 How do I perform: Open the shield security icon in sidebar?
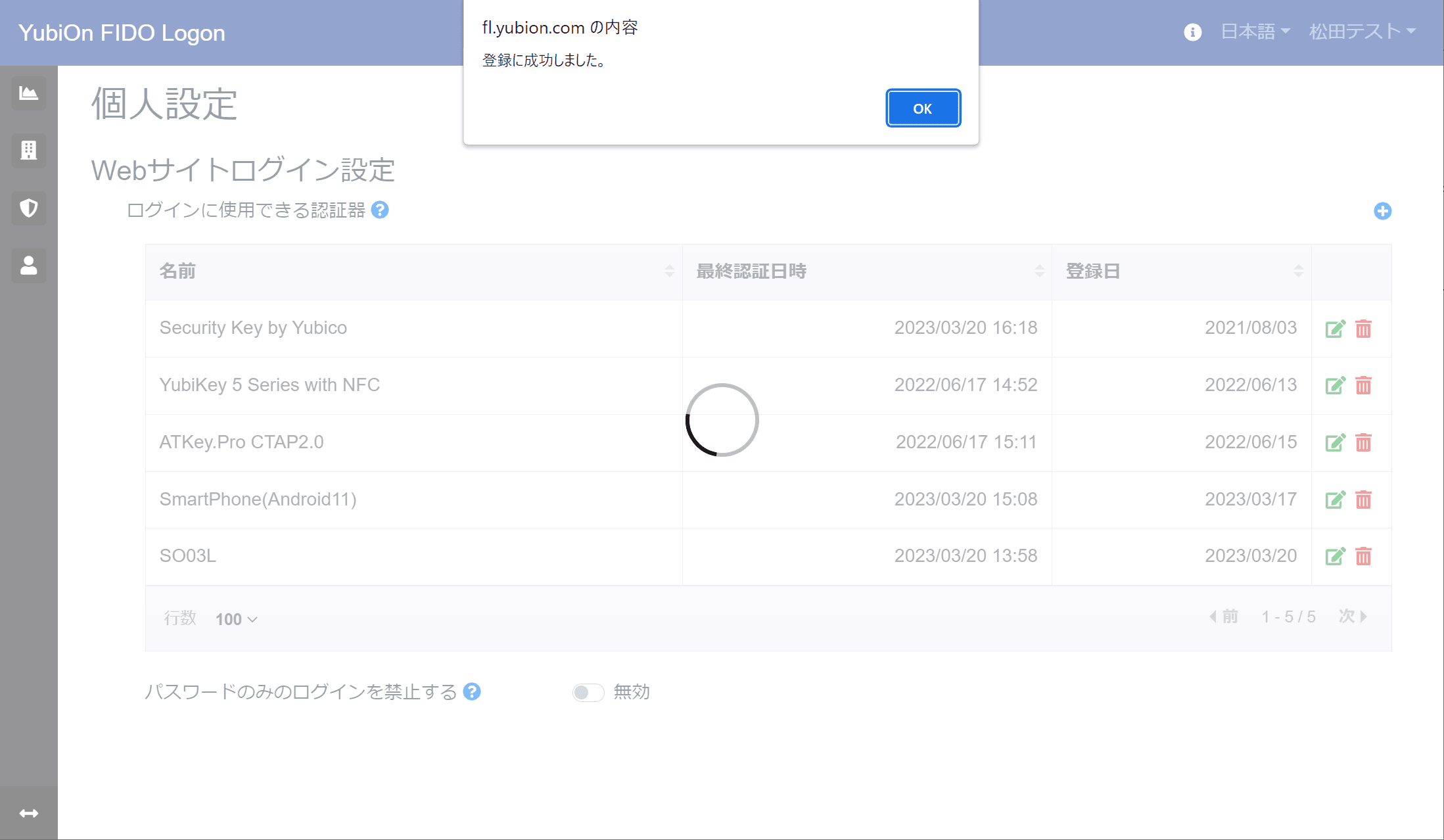coord(29,208)
